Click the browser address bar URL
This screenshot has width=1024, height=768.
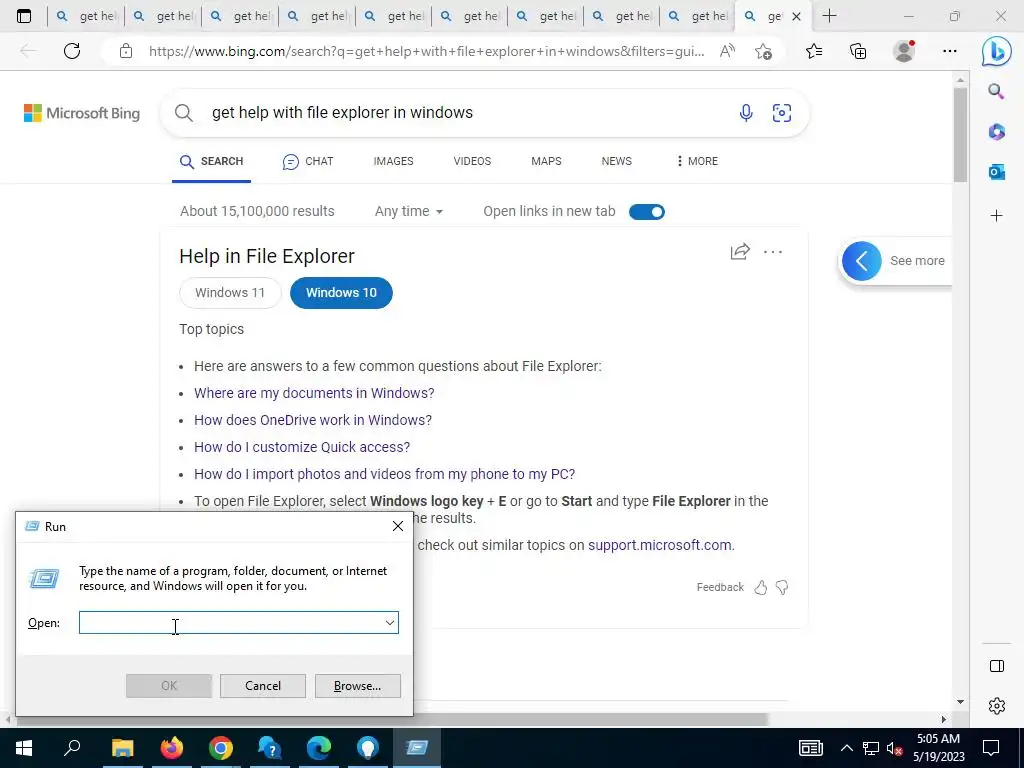[426, 51]
